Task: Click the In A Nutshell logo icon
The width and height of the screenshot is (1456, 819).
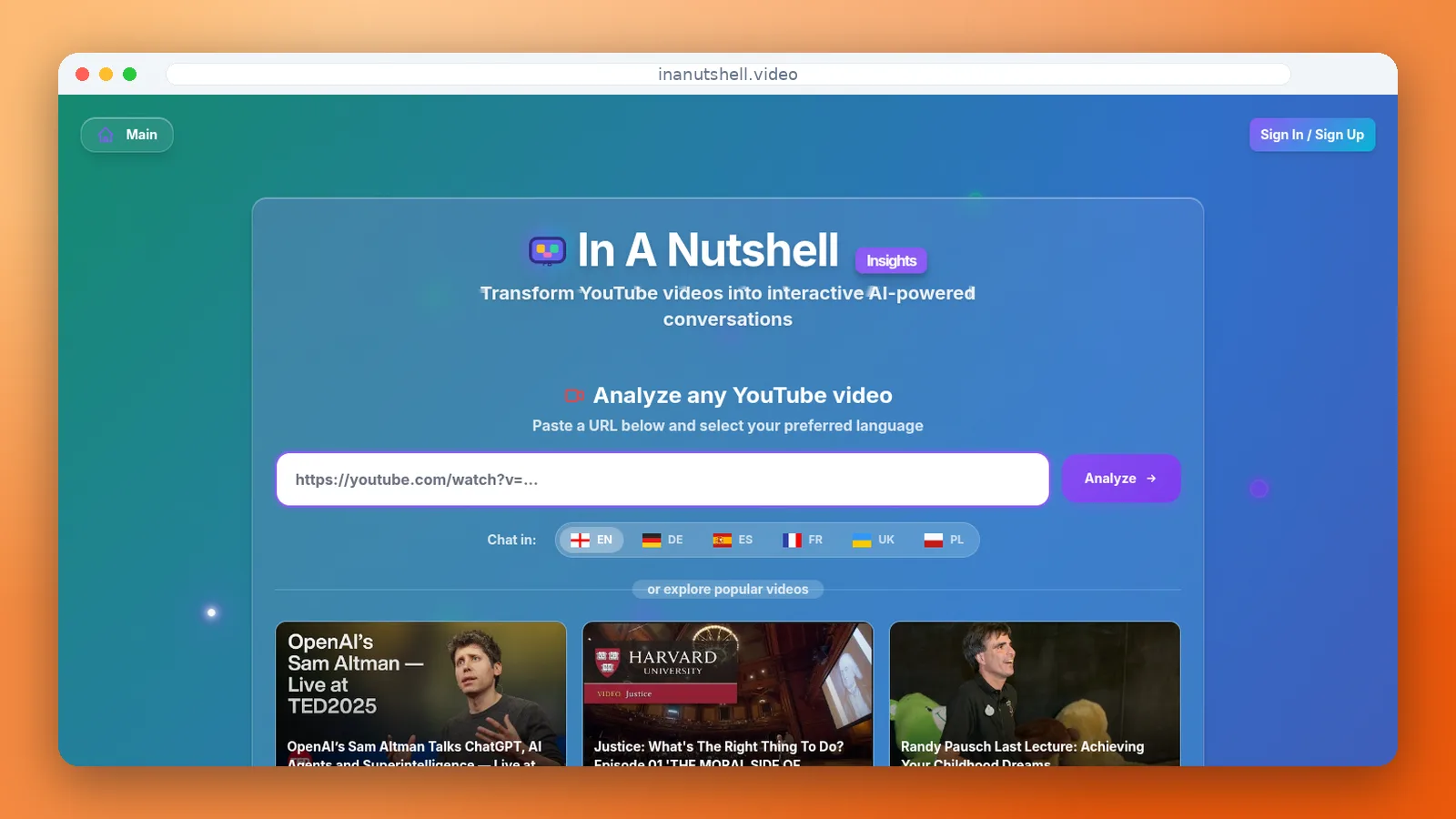Action: (547, 249)
